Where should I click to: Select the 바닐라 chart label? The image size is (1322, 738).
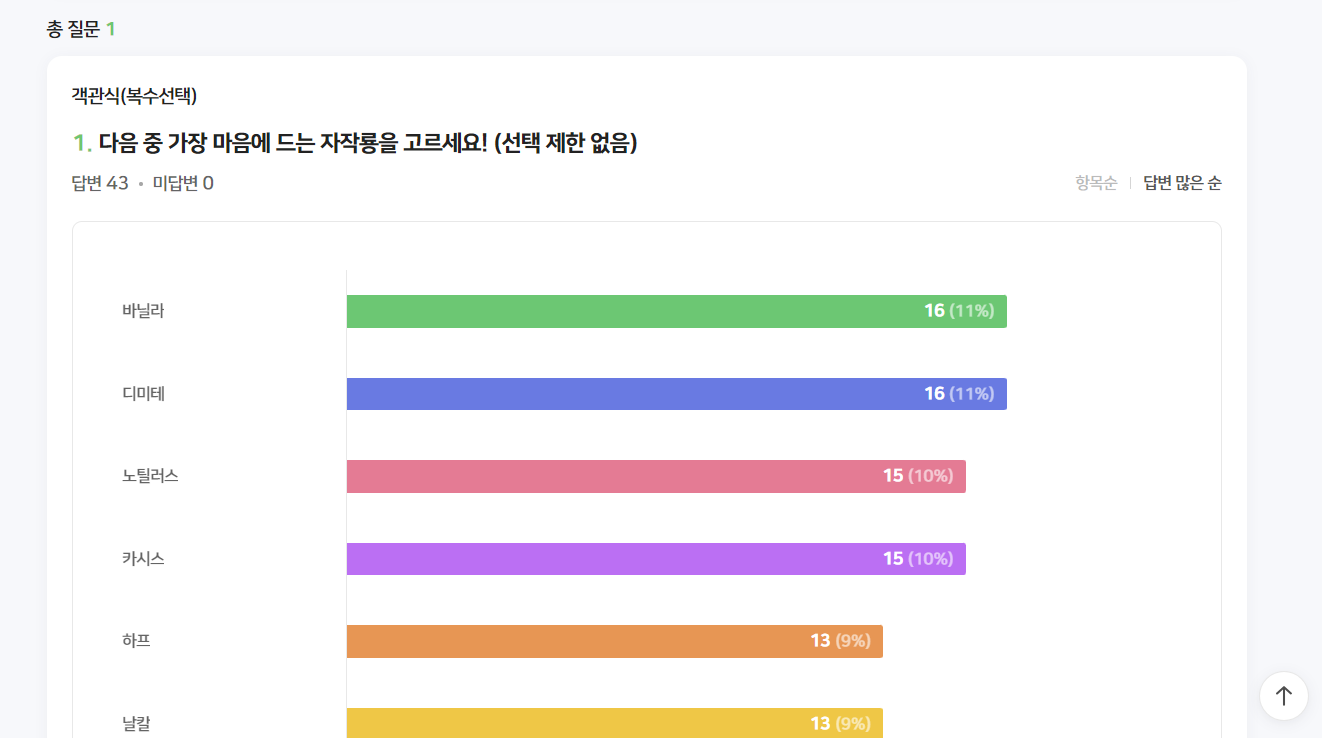pos(143,311)
